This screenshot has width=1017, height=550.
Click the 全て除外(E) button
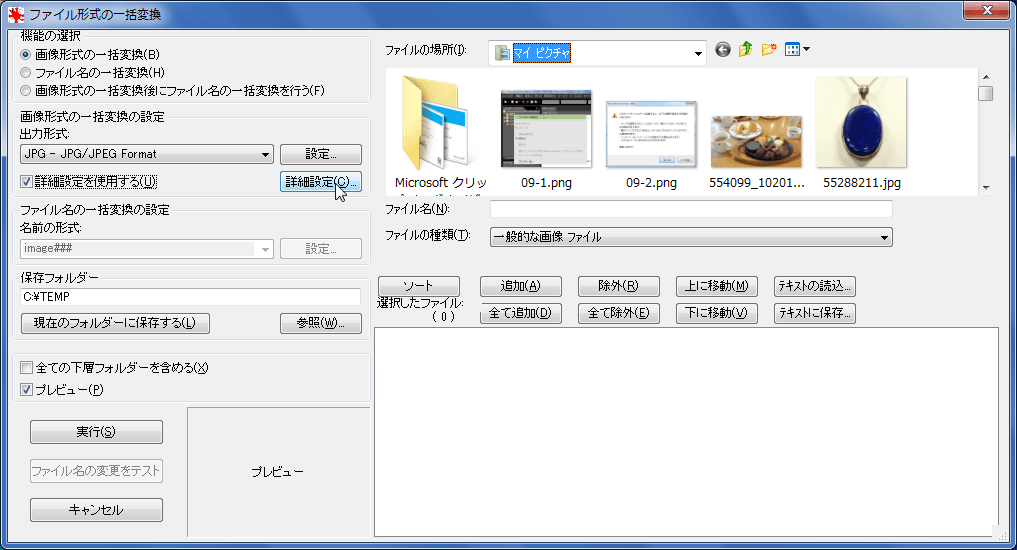click(618, 313)
